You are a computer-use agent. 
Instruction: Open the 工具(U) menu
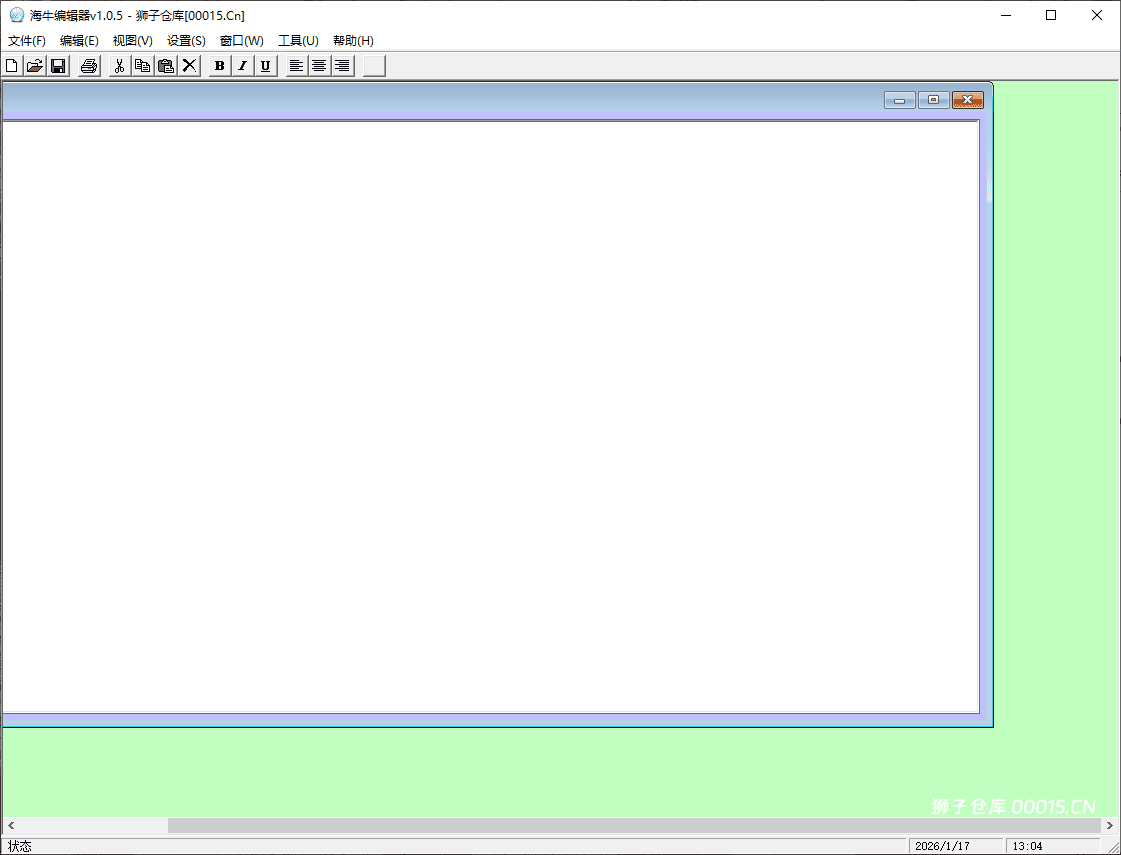tap(298, 41)
